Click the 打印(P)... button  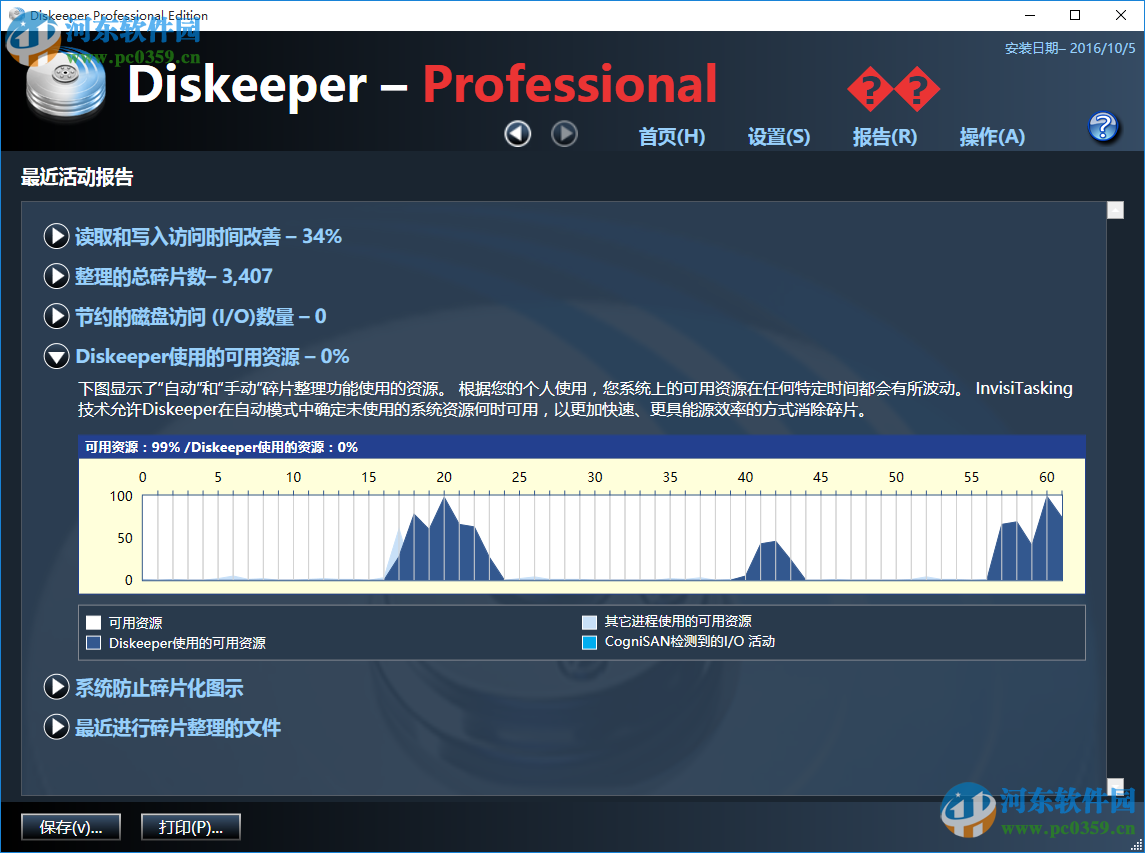pos(190,827)
